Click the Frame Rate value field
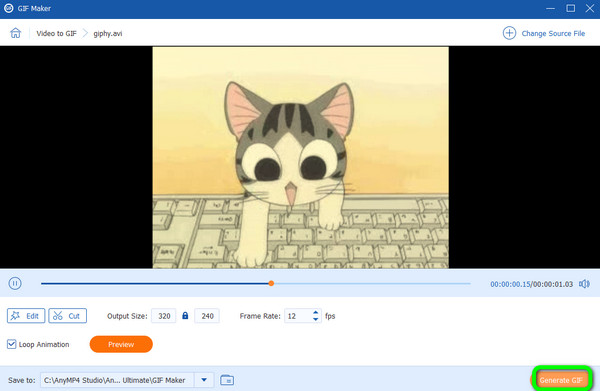This screenshot has height=391, width=600. (x=298, y=316)
